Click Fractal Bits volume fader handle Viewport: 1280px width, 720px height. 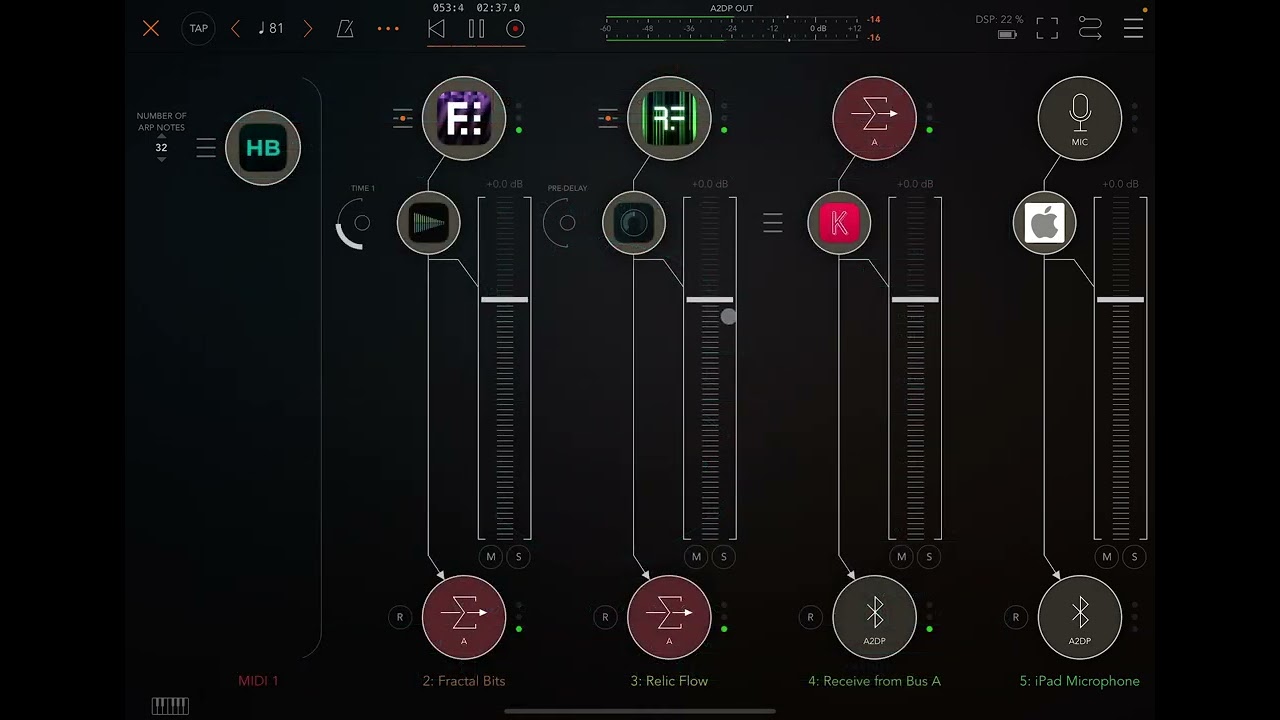click(505, 299)
